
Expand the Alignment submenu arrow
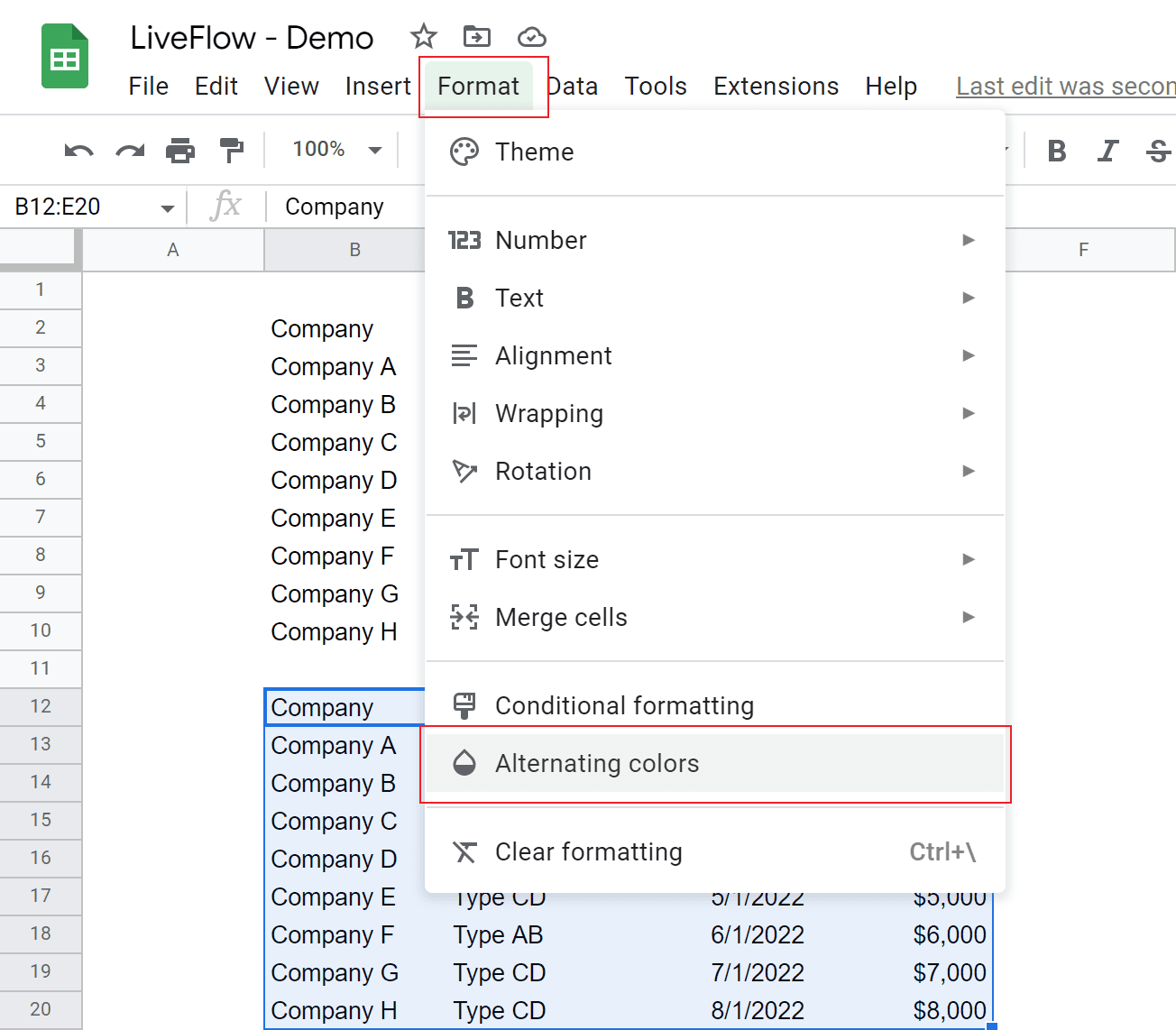(969, 355)
